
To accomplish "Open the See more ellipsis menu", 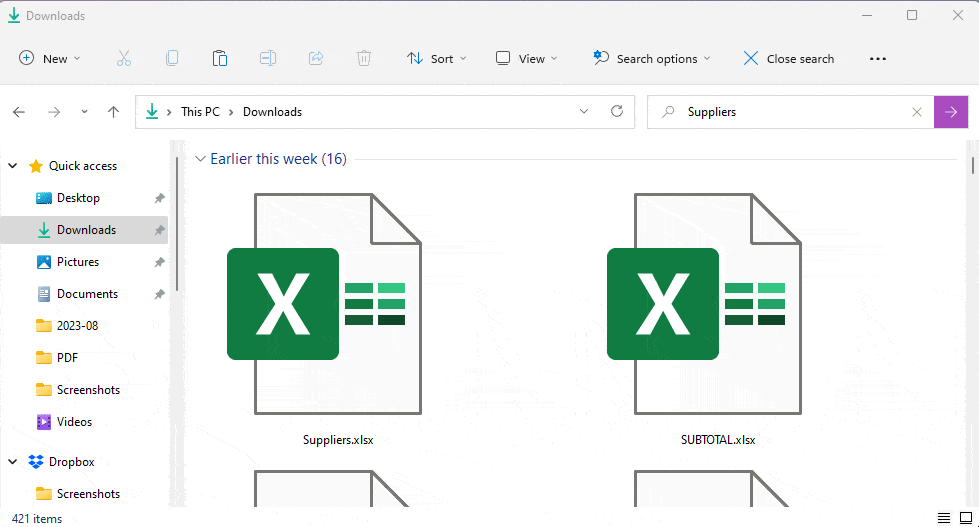I will (x=878, y=59).
